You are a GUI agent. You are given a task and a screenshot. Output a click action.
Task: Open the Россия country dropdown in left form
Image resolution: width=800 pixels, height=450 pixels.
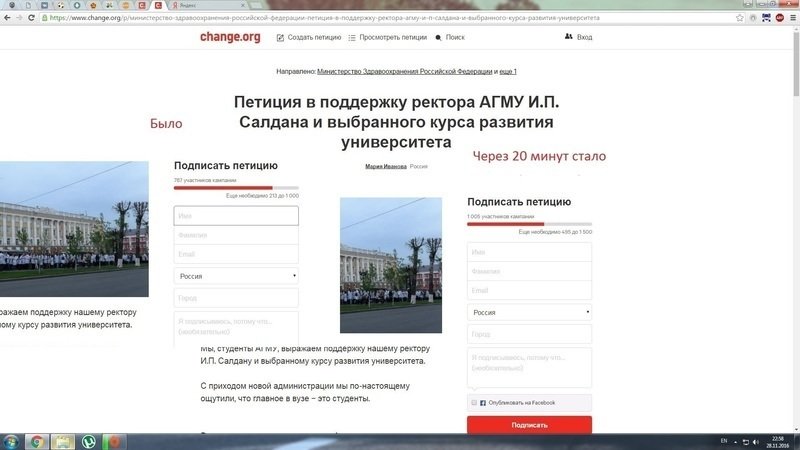[236, 275]
